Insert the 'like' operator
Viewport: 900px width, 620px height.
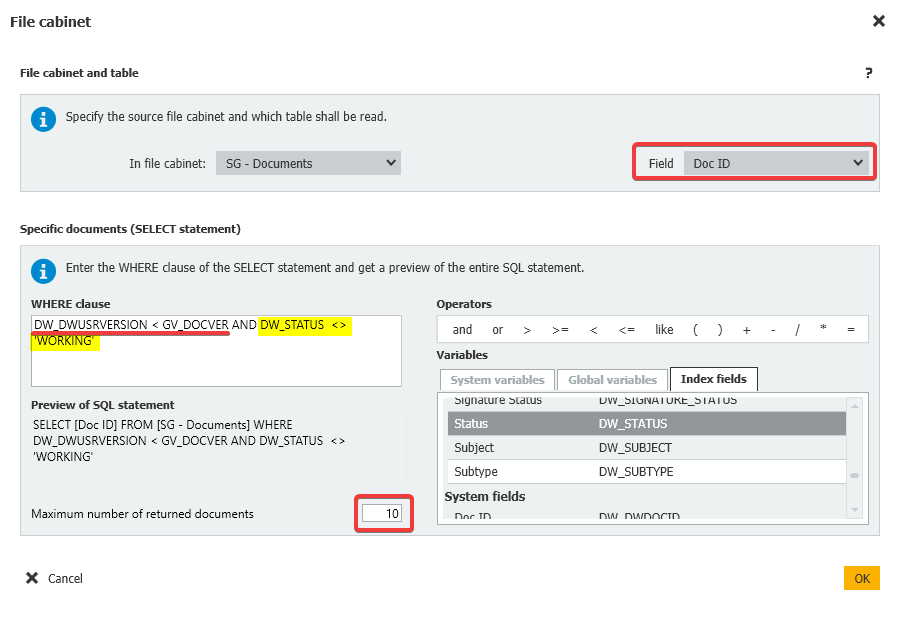(664, 330)
